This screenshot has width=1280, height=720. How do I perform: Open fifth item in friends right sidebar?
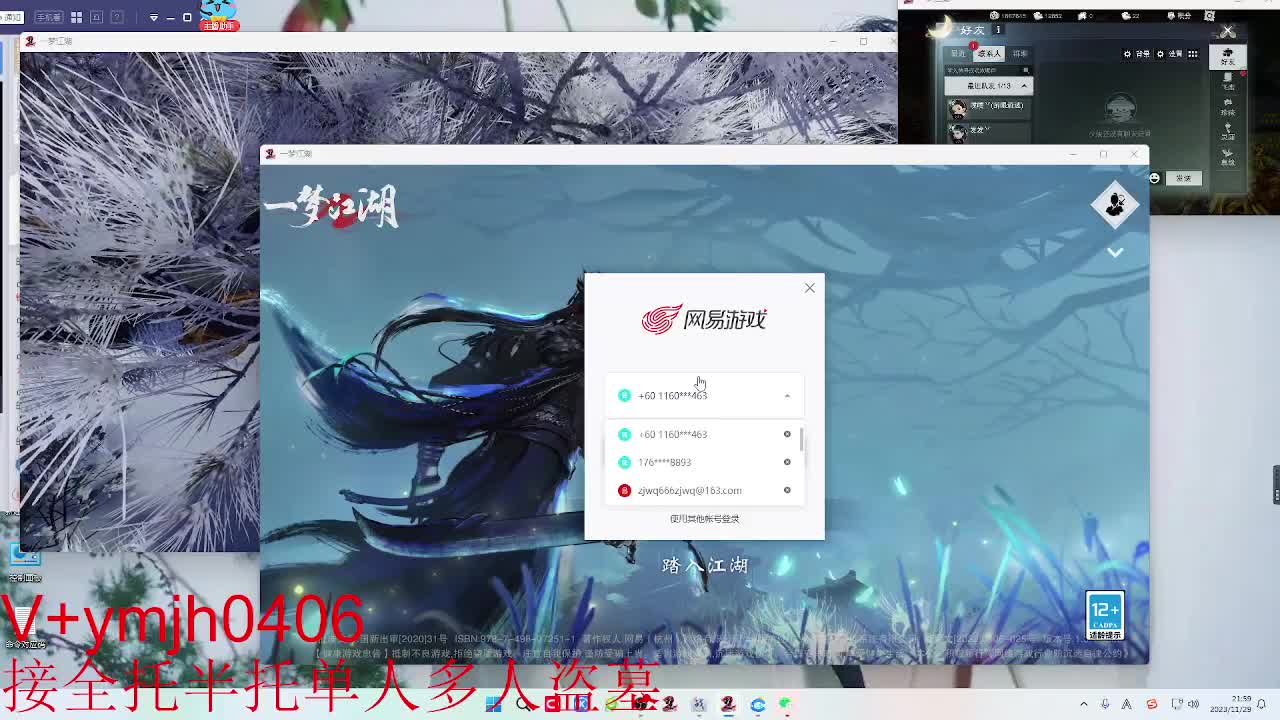click(1228, 156)
